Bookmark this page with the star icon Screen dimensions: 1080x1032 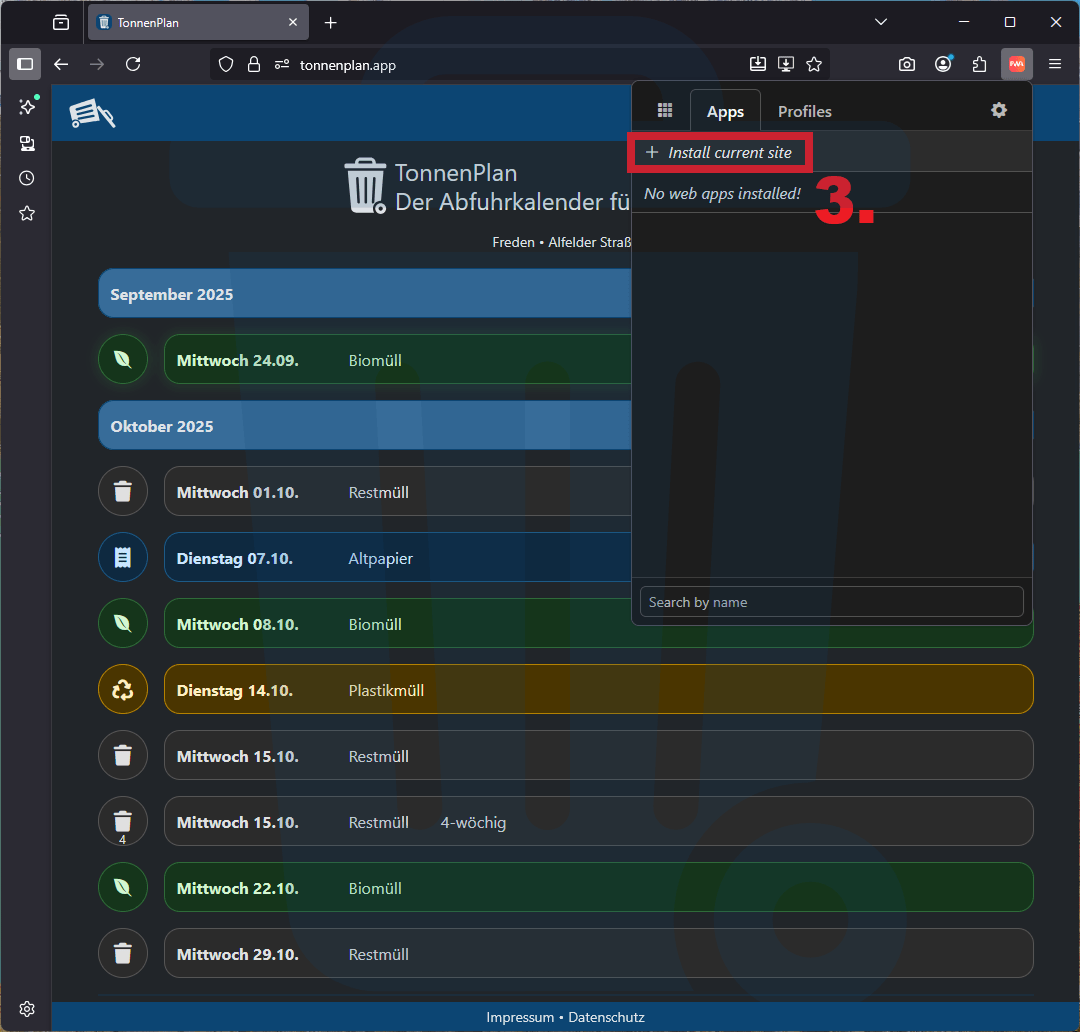[814, 64]
